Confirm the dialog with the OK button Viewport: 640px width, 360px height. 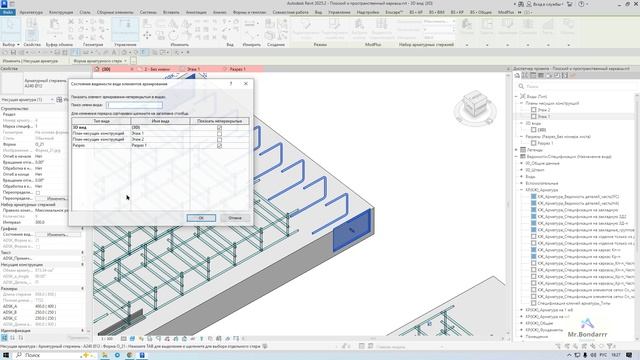coord(201,218)
